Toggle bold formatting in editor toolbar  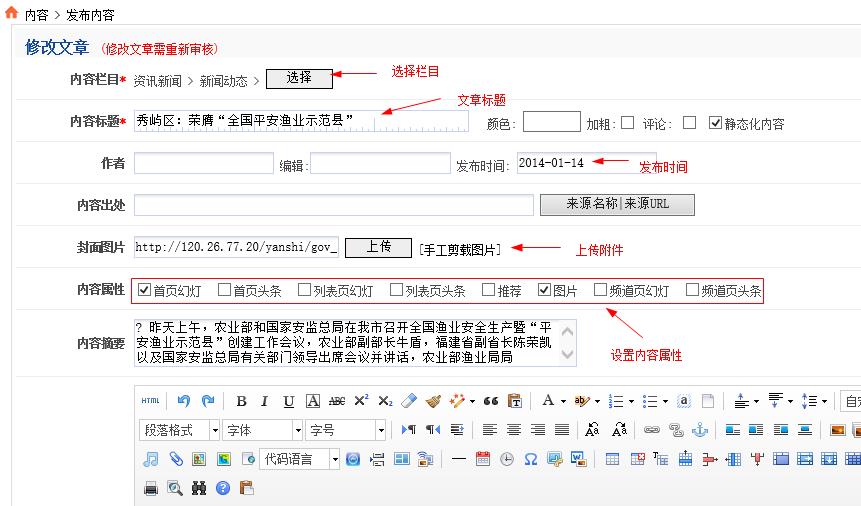241,401
